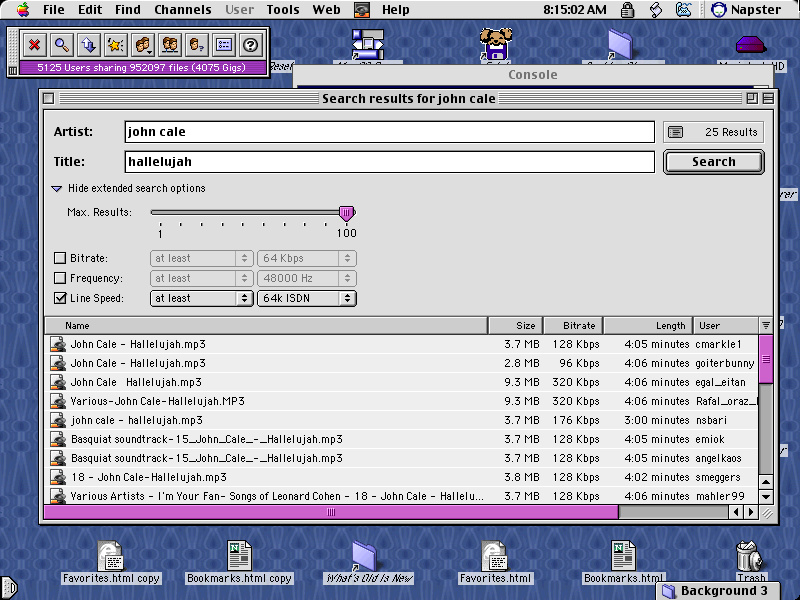The height and width of the screenshot is (600, 800).
Task: Click the file icon beside nsbari's result row
Action: coord(58,420)
